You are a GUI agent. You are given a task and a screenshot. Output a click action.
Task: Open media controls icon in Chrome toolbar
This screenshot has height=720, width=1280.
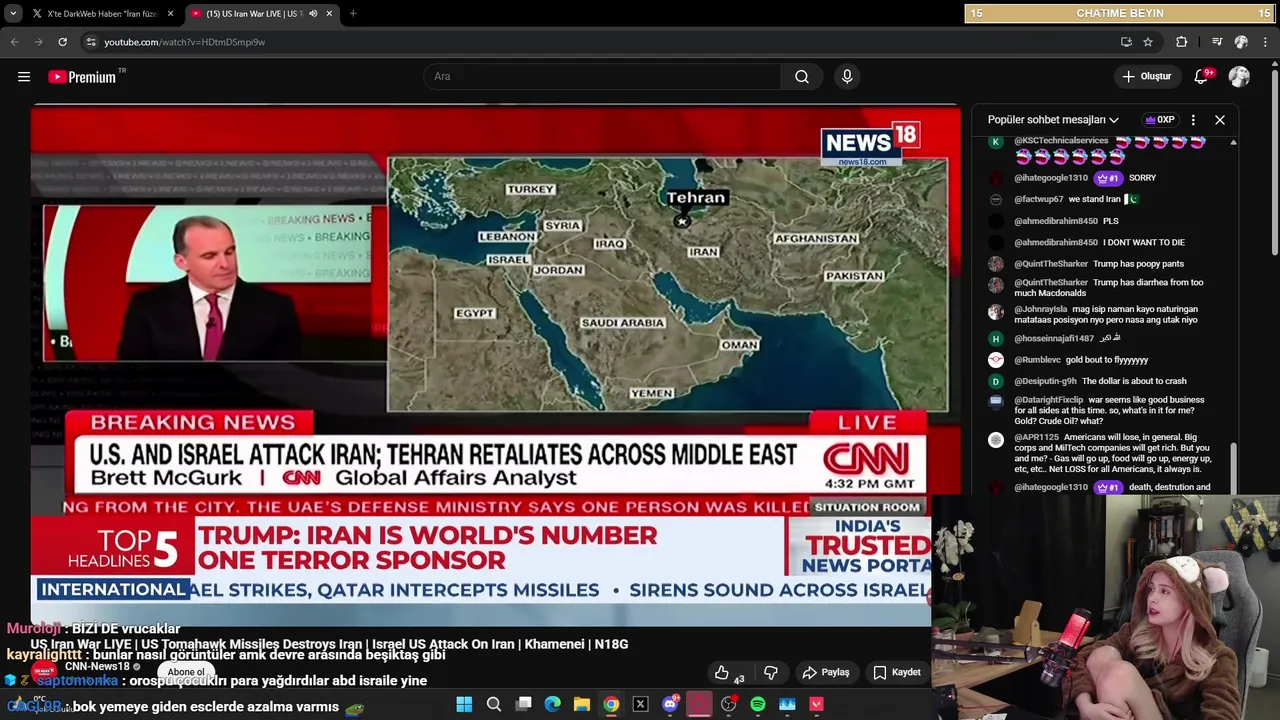1217,42
